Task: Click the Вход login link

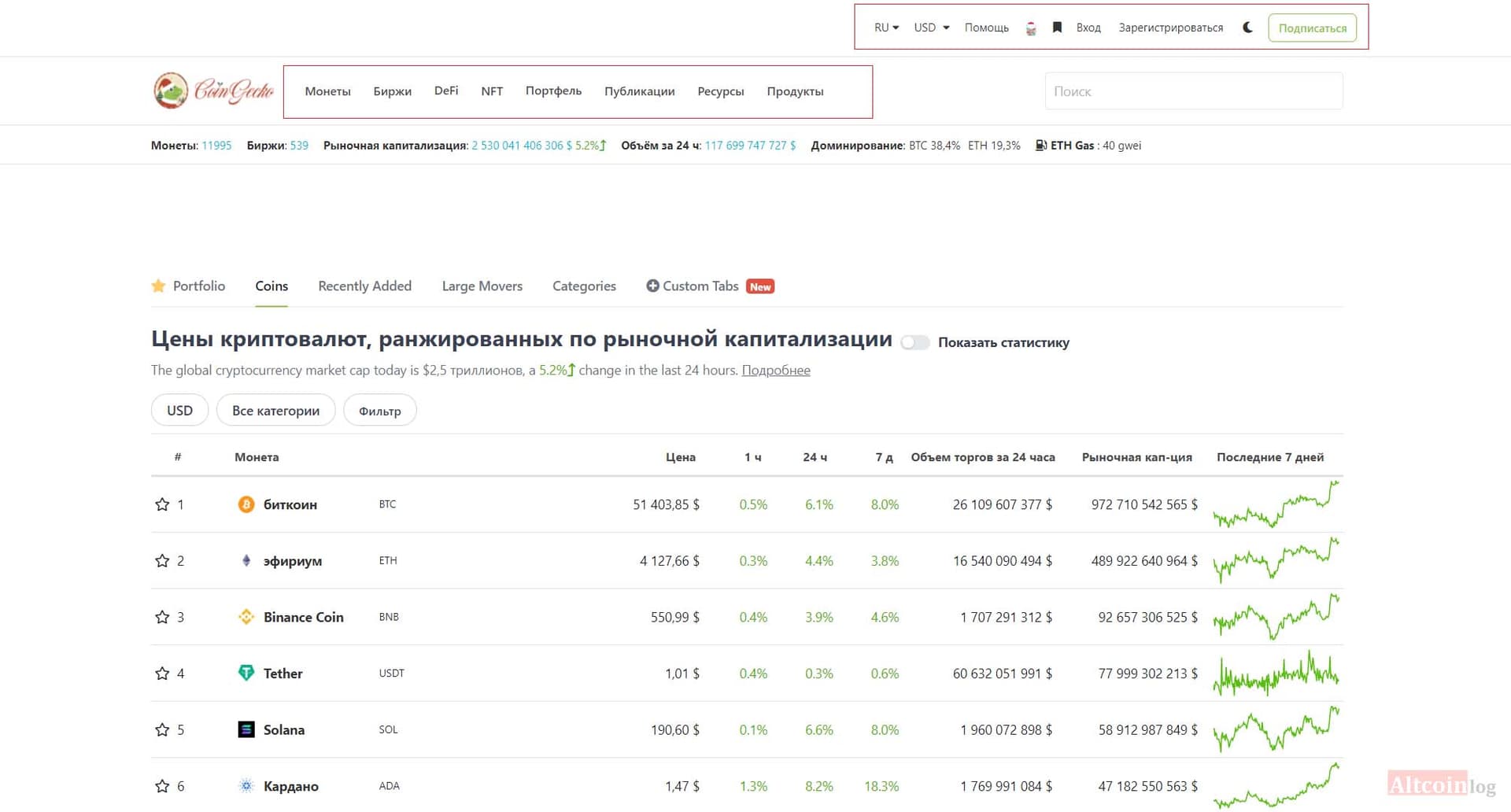Action: 1088,28
